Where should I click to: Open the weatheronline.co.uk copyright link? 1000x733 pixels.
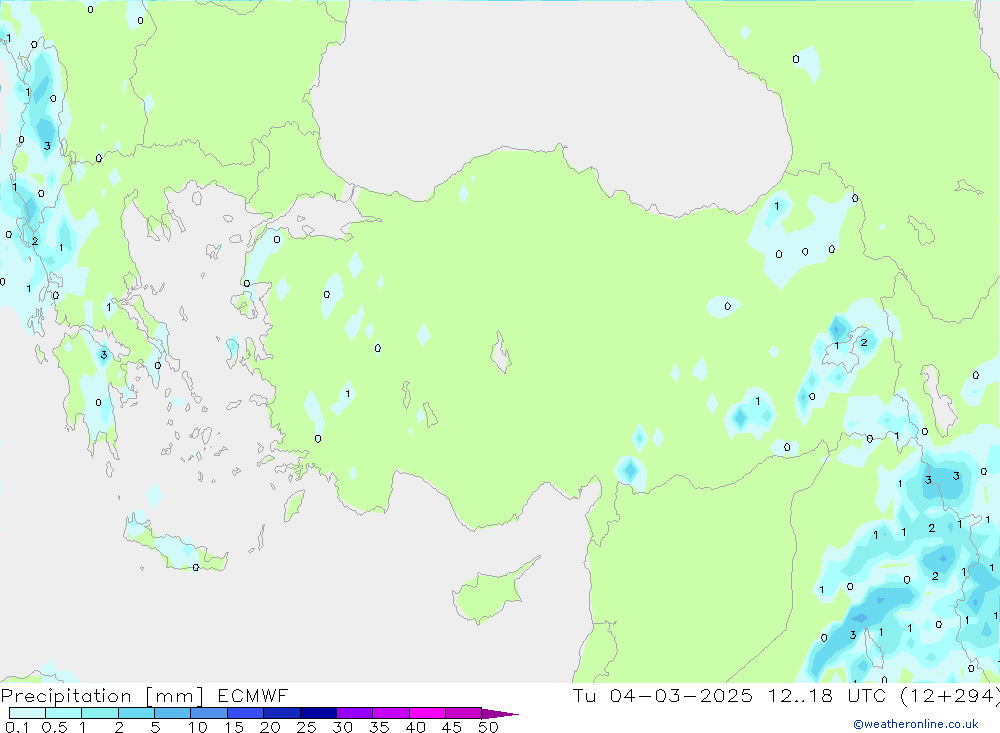(x=916, y=724)
